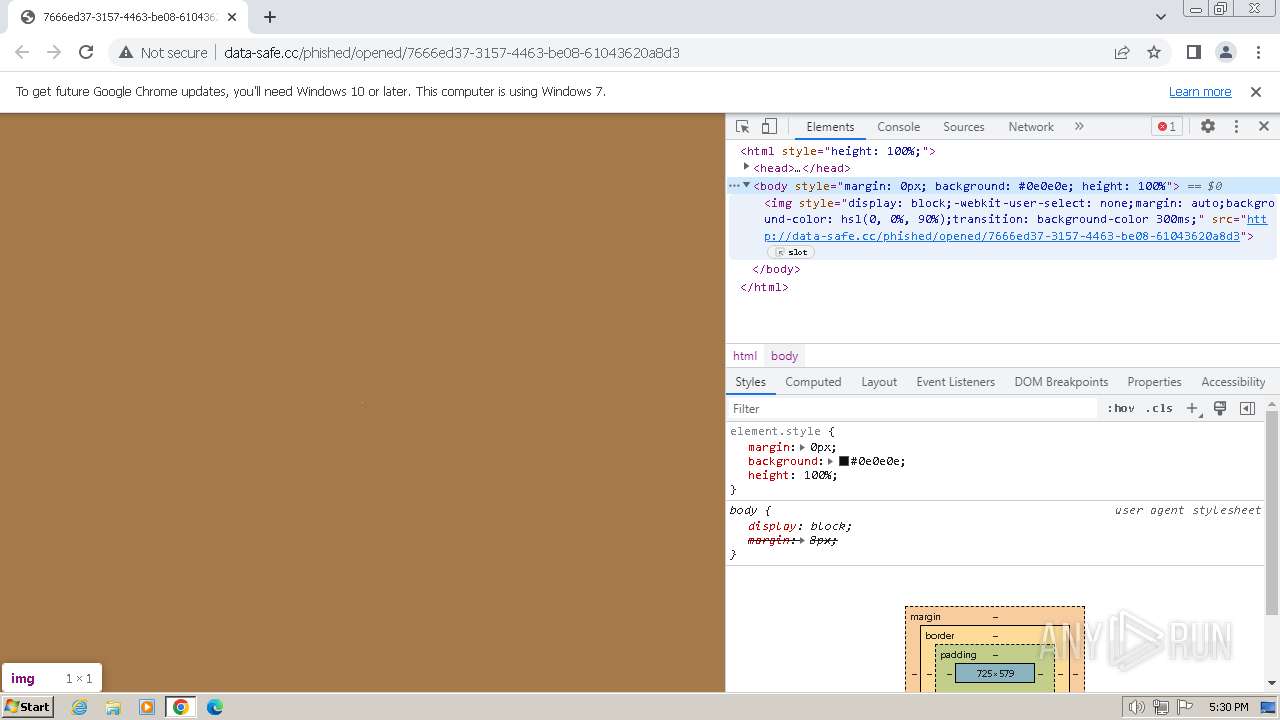Expand the margin shorthand triangle in element.style
This screenshot has width=1280, height=720.
pyautogui.click(x=802, y=447)
